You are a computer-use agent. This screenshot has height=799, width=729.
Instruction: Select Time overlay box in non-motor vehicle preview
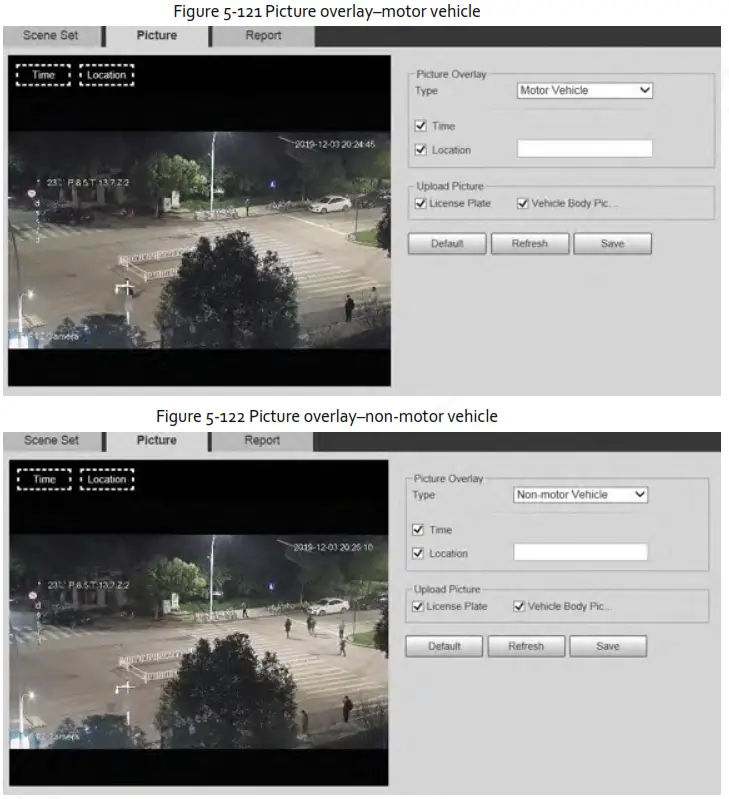pos(44,480)
